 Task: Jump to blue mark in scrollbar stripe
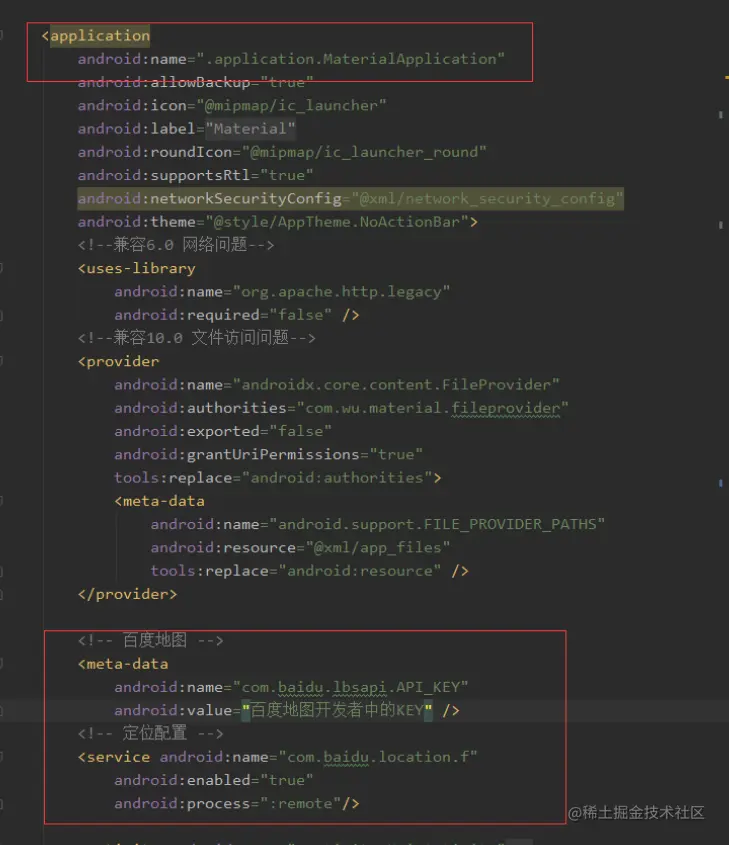point(720,483)
